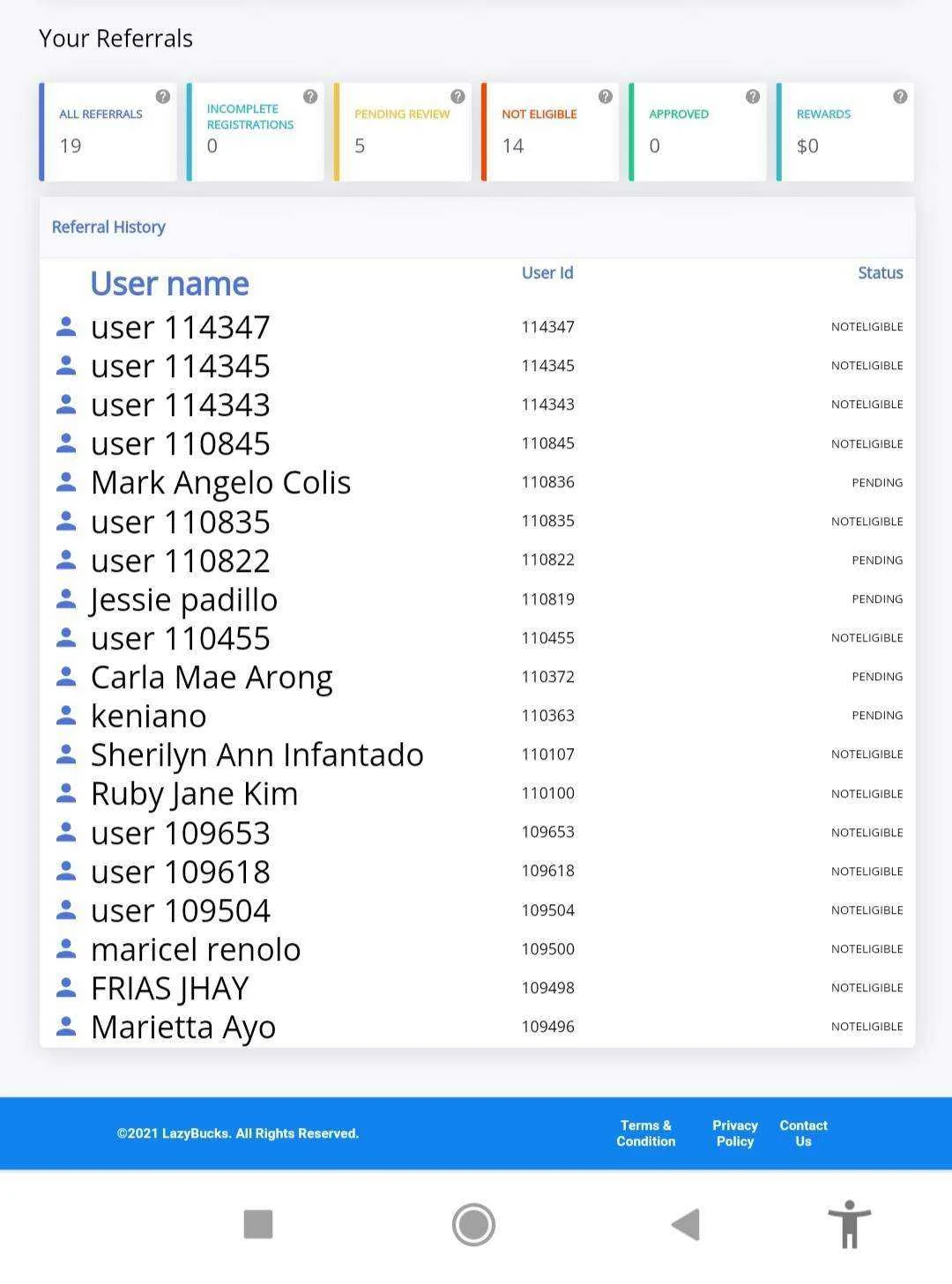The width and height of the screenshot is (952, 1284).
Task: Click help icon on Incomplete Registrations card
Action: coord(310,97)
